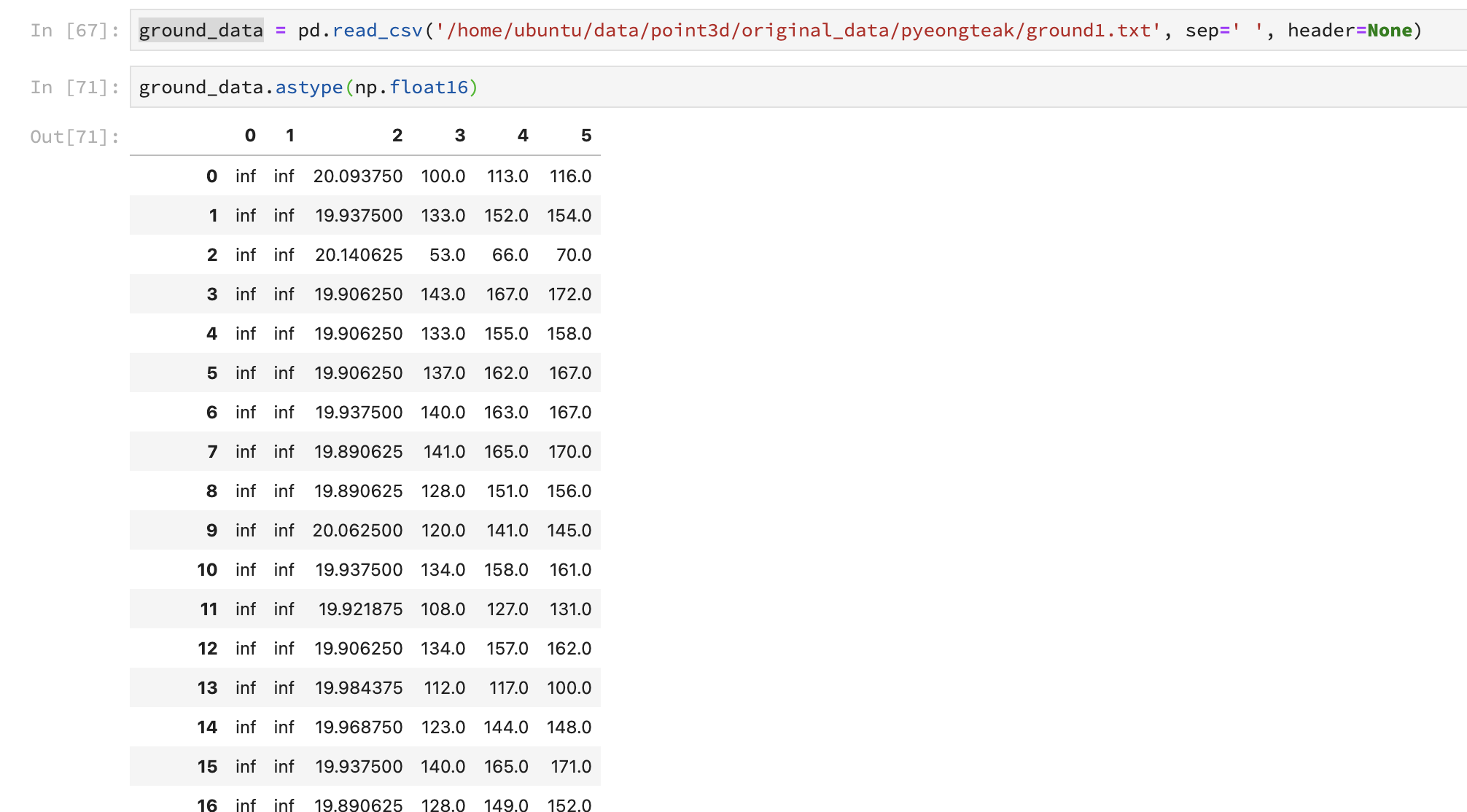Image resolution: width=1467 pixels, height=812 pixels.
Task: Click the value 172.0 in row 3
Action: point(569,294)
